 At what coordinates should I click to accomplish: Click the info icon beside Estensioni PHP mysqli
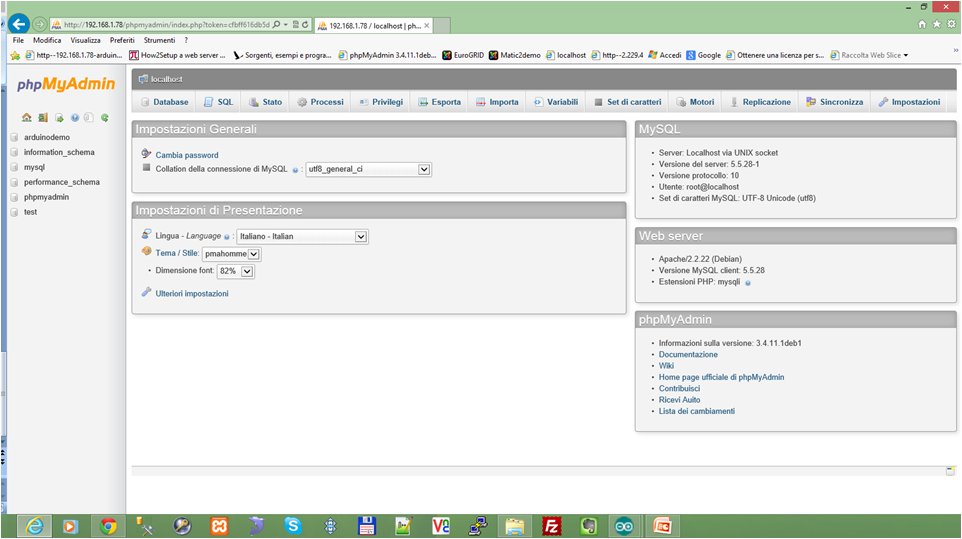click(x=748, y=283)
